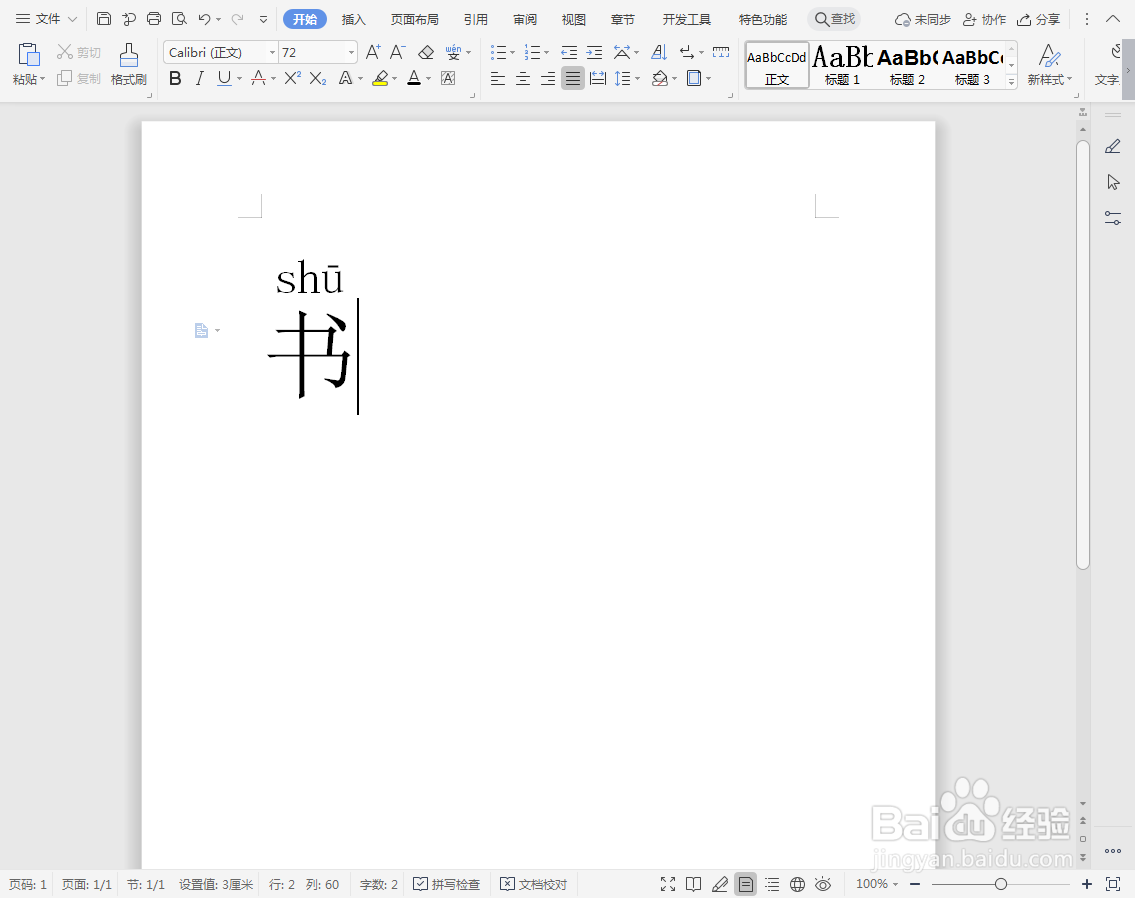
Task: Click the Cut (剪切) button
Action: point(79,52)
